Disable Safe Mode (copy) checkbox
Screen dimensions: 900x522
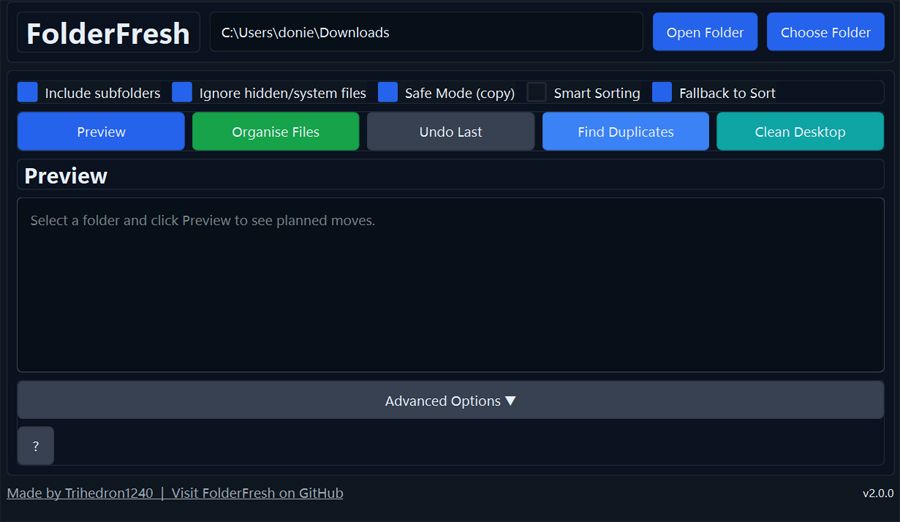(388, 93)
